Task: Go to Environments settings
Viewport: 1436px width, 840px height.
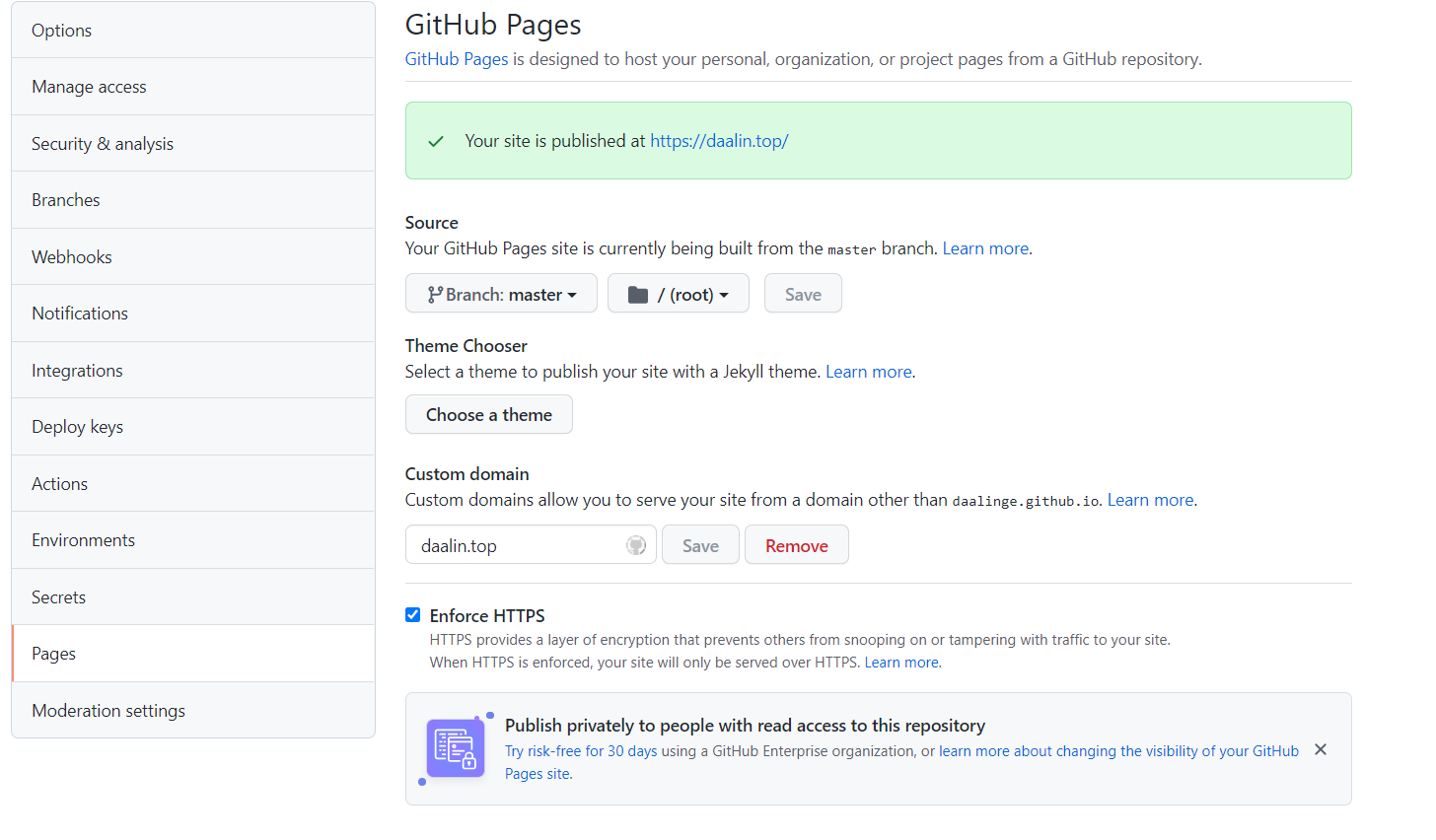Action: click(193, 540)
